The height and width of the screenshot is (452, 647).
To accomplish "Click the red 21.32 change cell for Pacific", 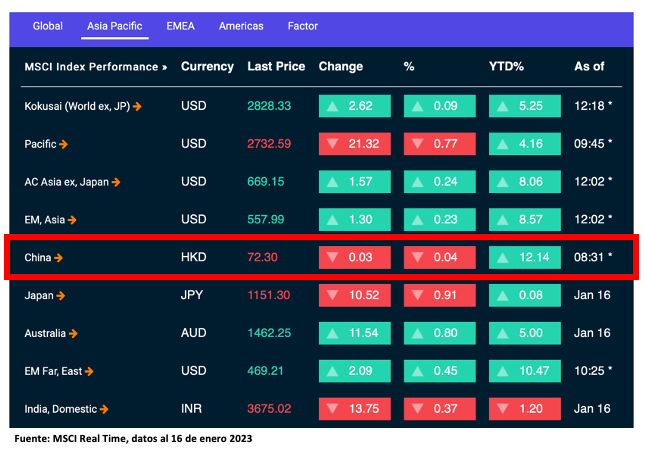I will click(x=353, y=144).
